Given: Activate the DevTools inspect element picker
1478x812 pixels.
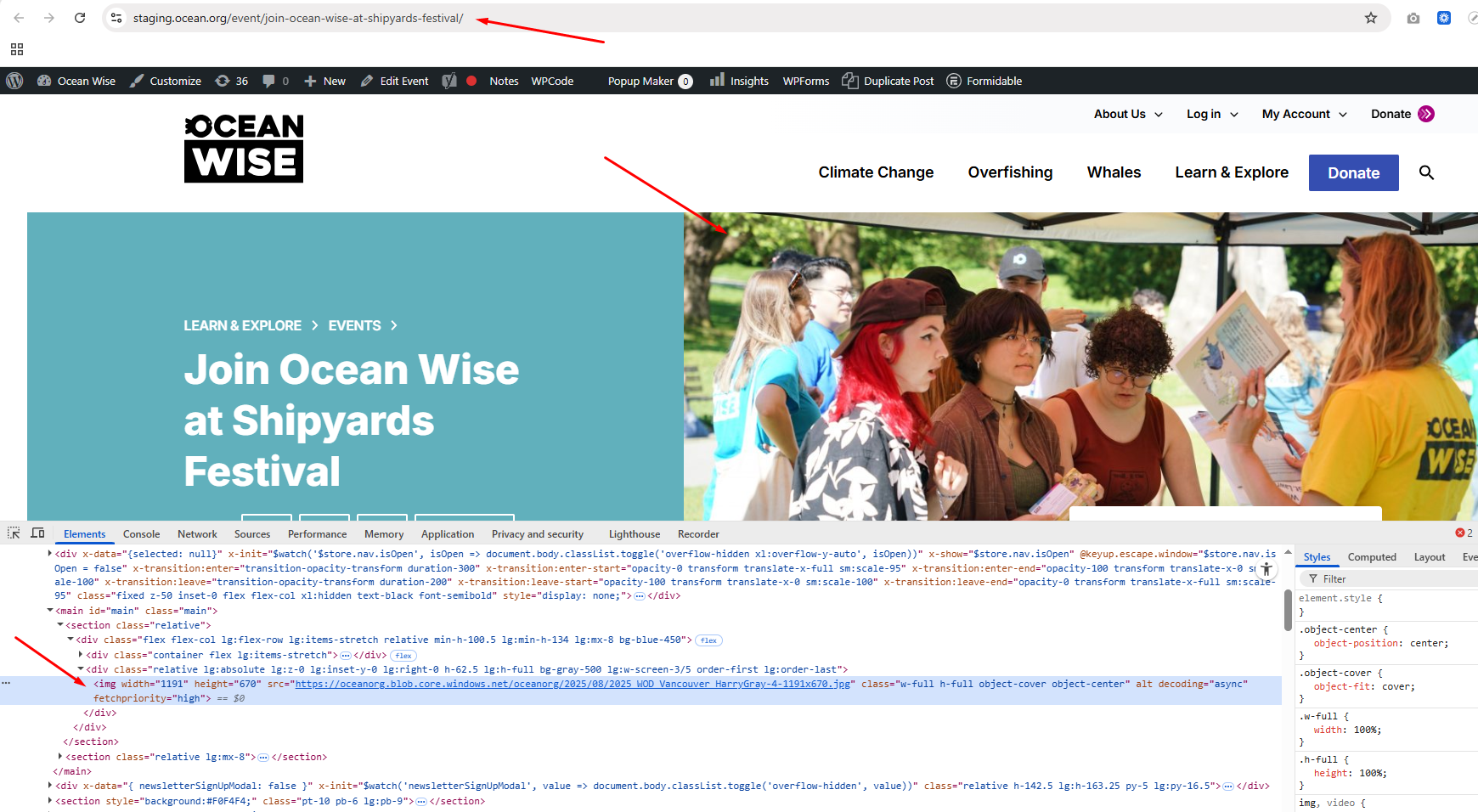Looking at the screenshot, I should 14,533.
